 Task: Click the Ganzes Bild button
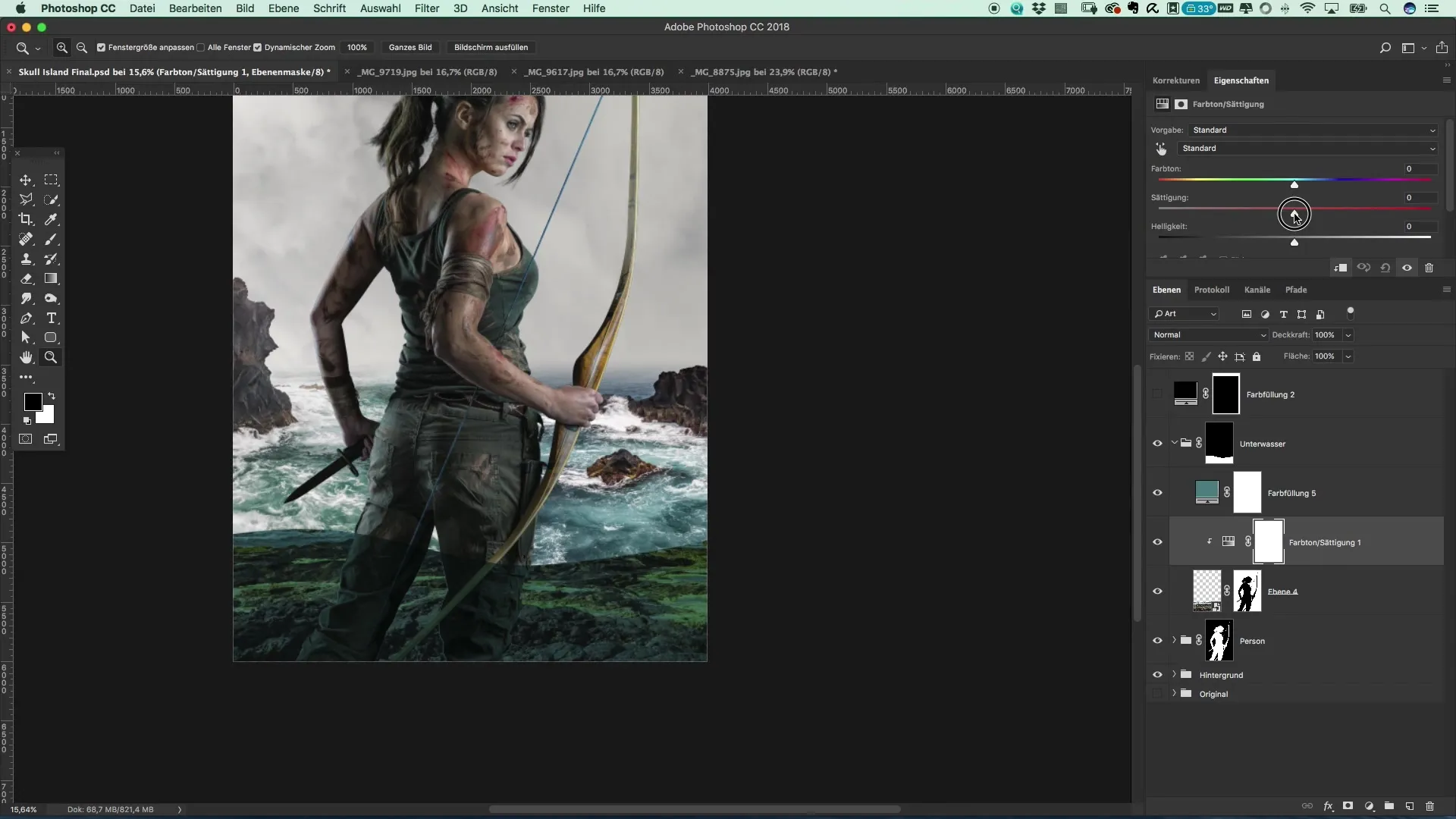[410, 47]
